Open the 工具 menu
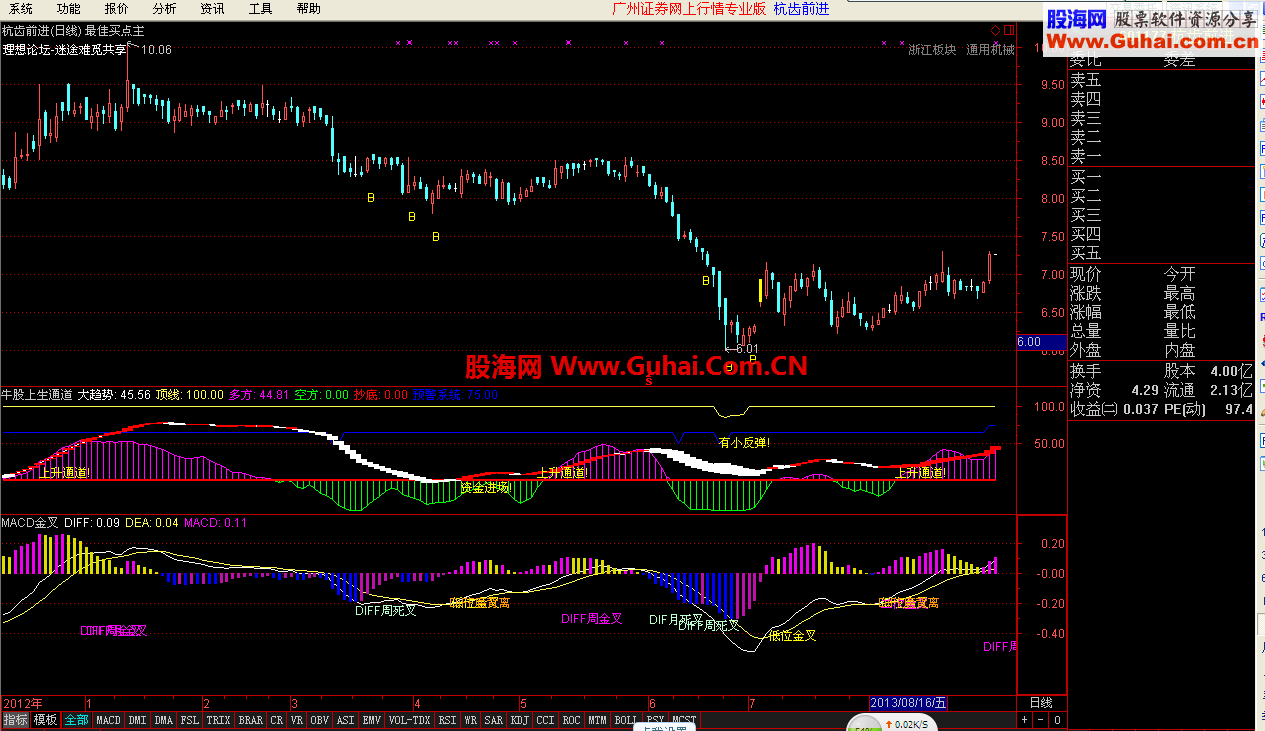The image size is (1265, 731). [261, 9]
